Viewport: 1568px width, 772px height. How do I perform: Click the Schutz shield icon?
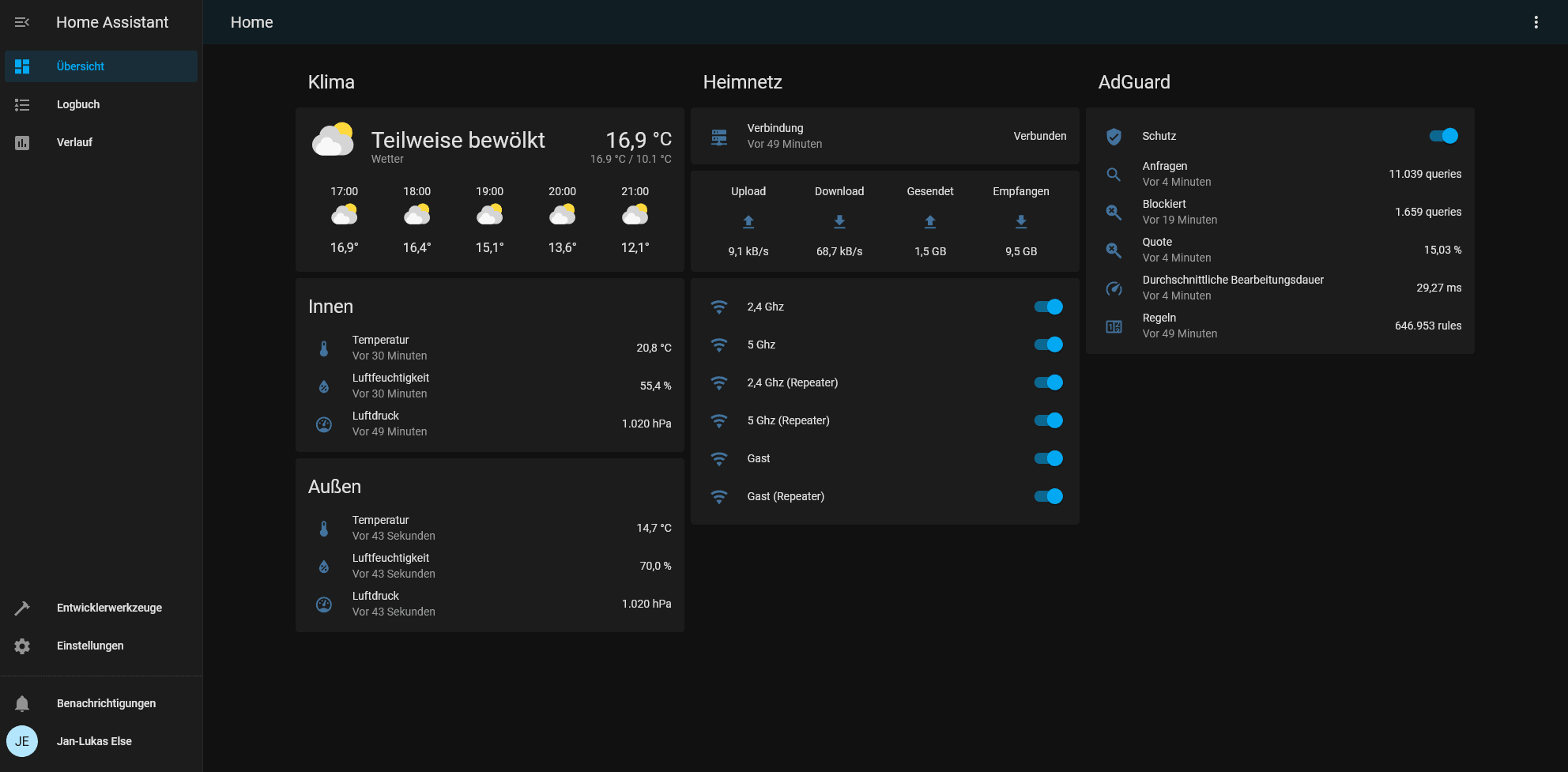point(1114,137)
